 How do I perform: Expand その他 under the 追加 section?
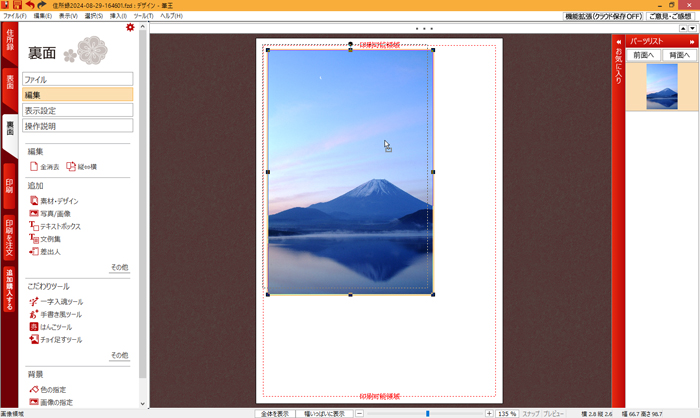(x=119, y=268)
